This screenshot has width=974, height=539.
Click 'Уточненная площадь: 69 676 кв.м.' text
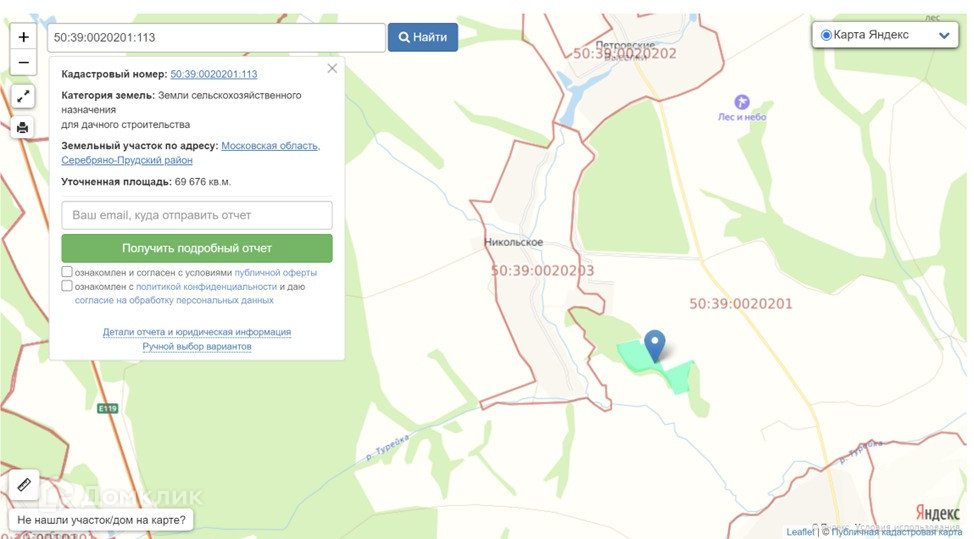(146, 182)
